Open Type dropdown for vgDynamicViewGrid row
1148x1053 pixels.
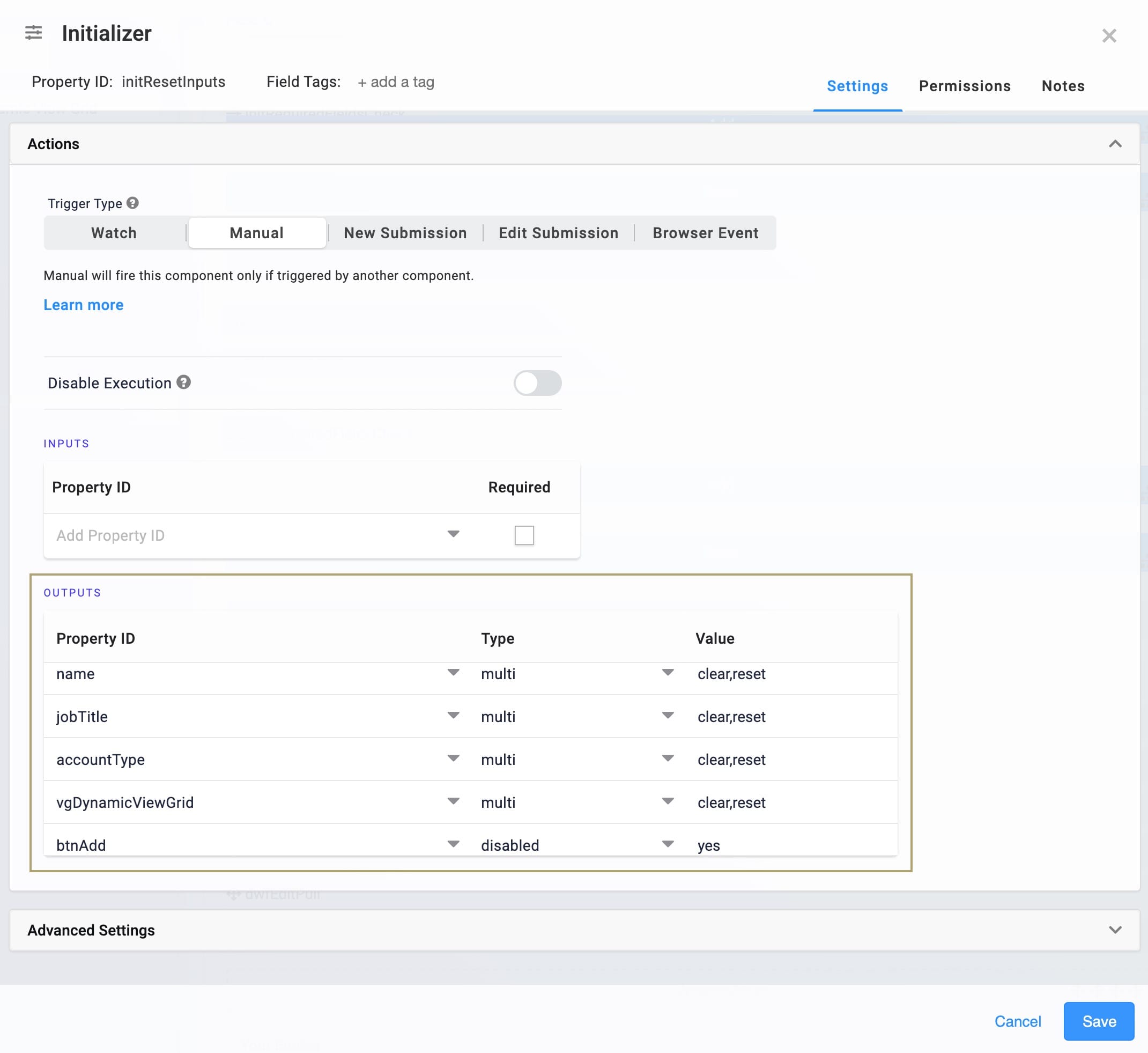(x=668, y=800)
